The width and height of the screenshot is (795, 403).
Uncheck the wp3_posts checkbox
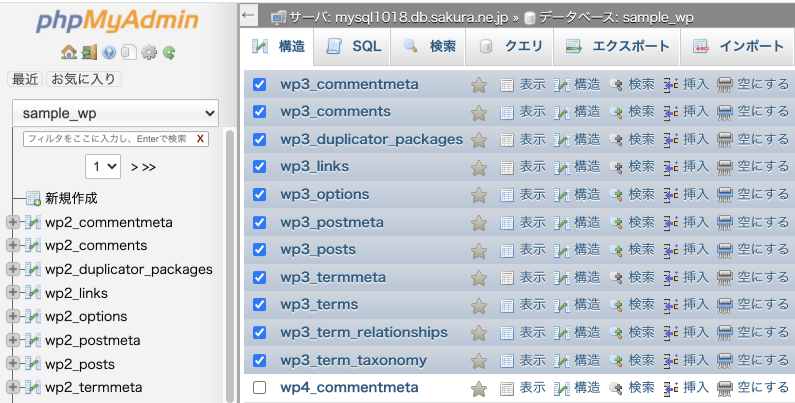coord(259,249)
